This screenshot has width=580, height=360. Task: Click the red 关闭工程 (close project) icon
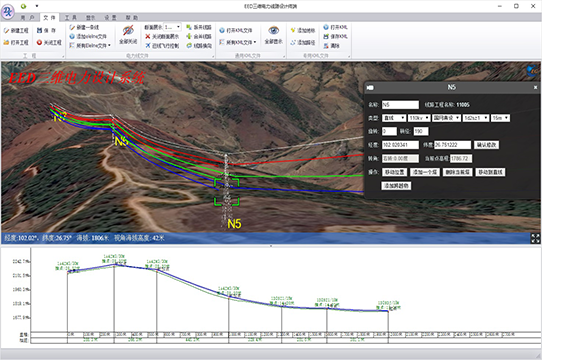click(x=39, y=43)
